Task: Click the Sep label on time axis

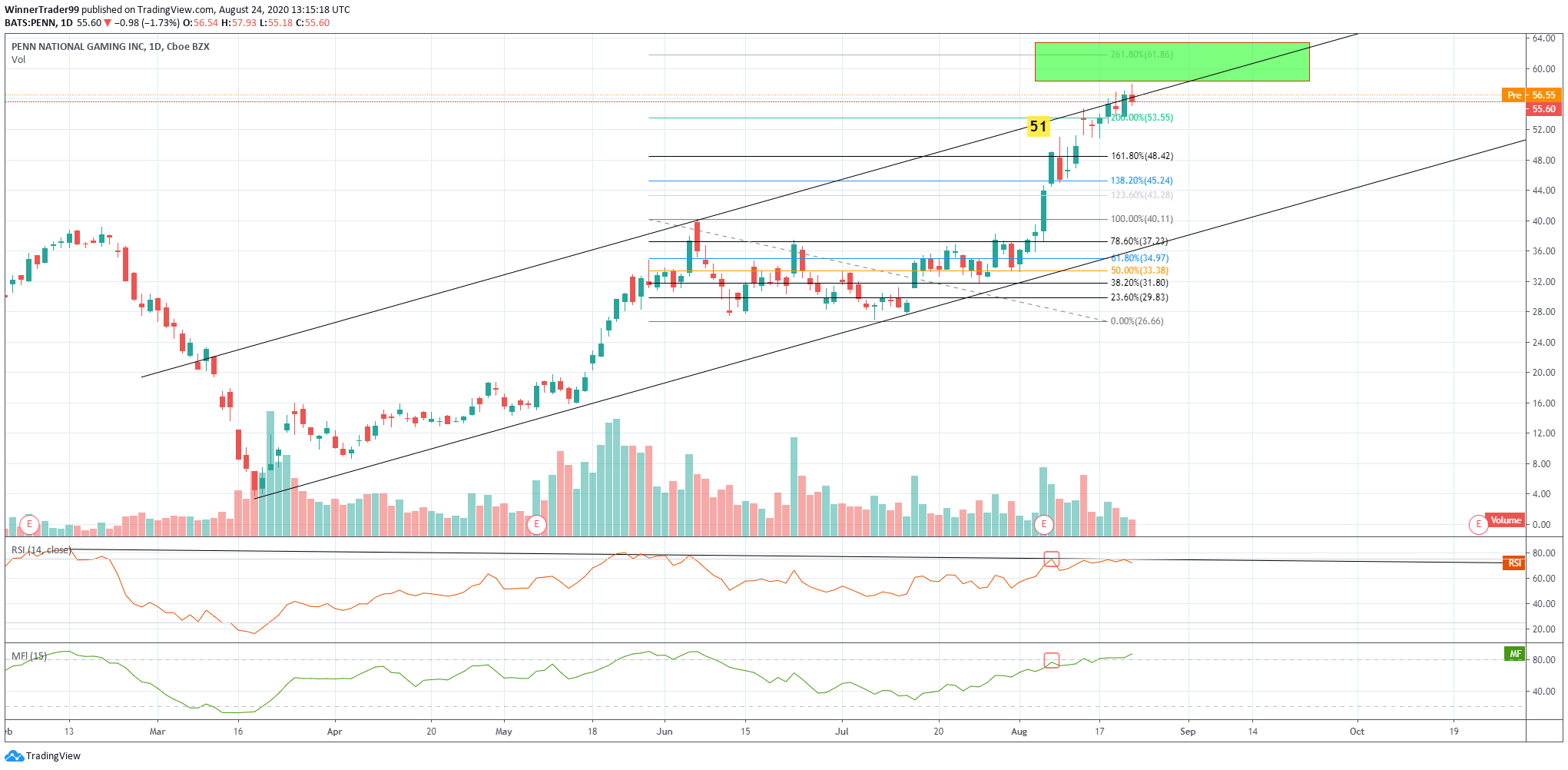Action: [x=1188, y=732]
